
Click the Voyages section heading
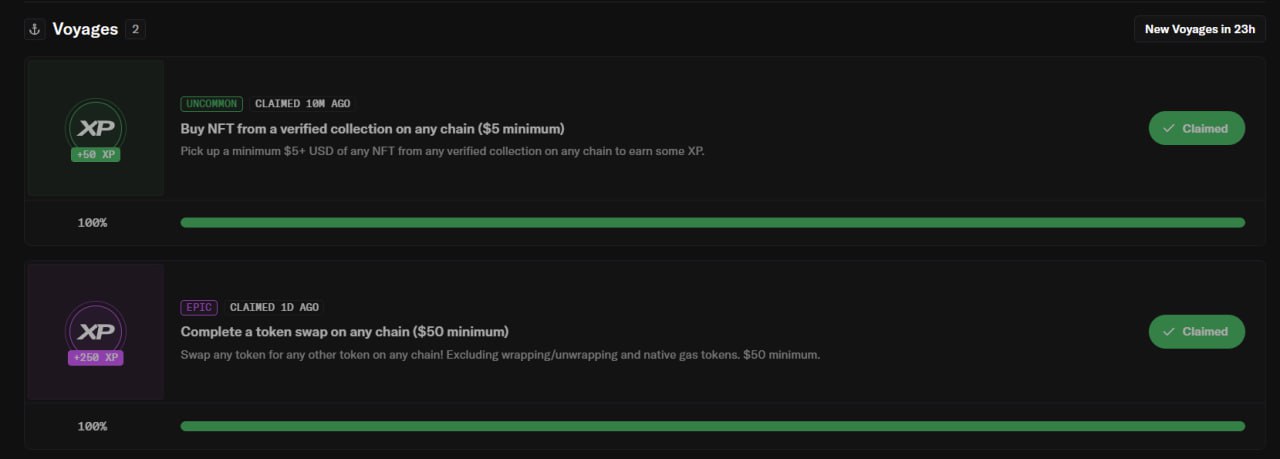(x=85, y=29)
